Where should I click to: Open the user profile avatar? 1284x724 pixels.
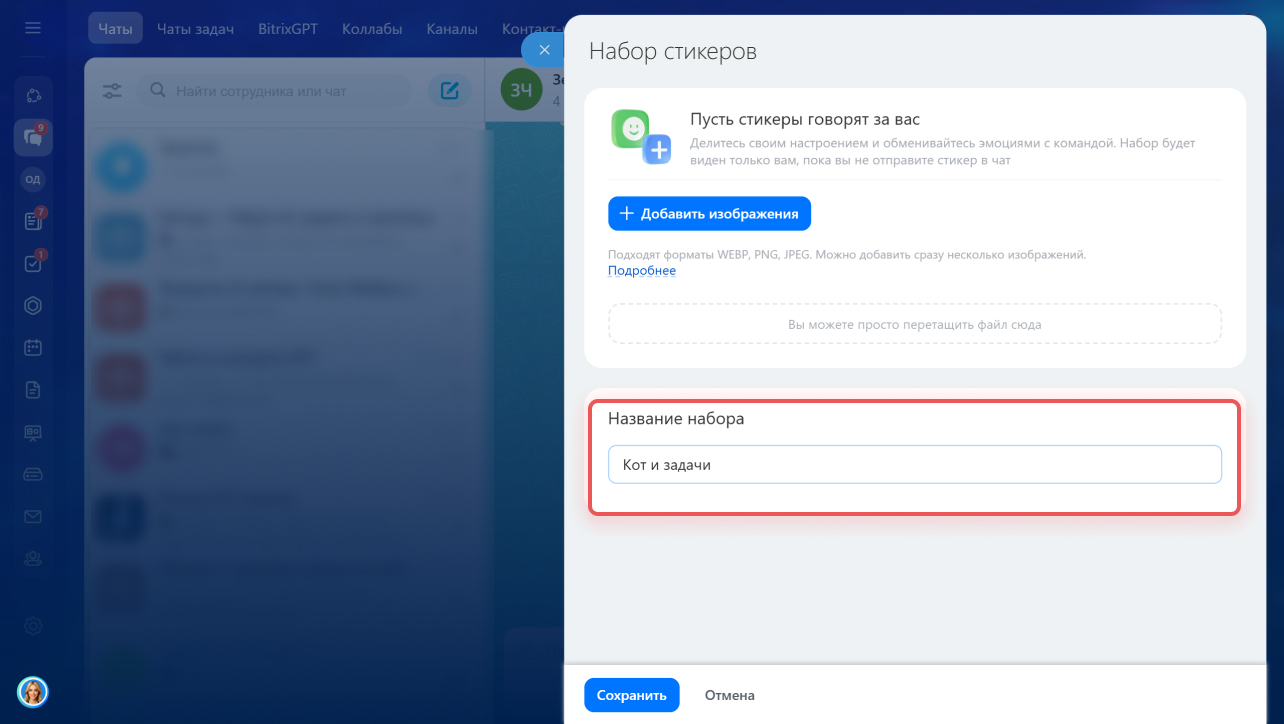(x=33, y=691)
